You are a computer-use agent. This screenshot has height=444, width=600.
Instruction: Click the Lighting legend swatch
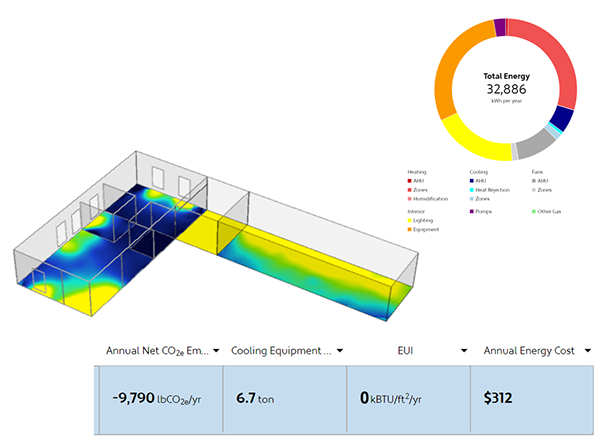410,220
